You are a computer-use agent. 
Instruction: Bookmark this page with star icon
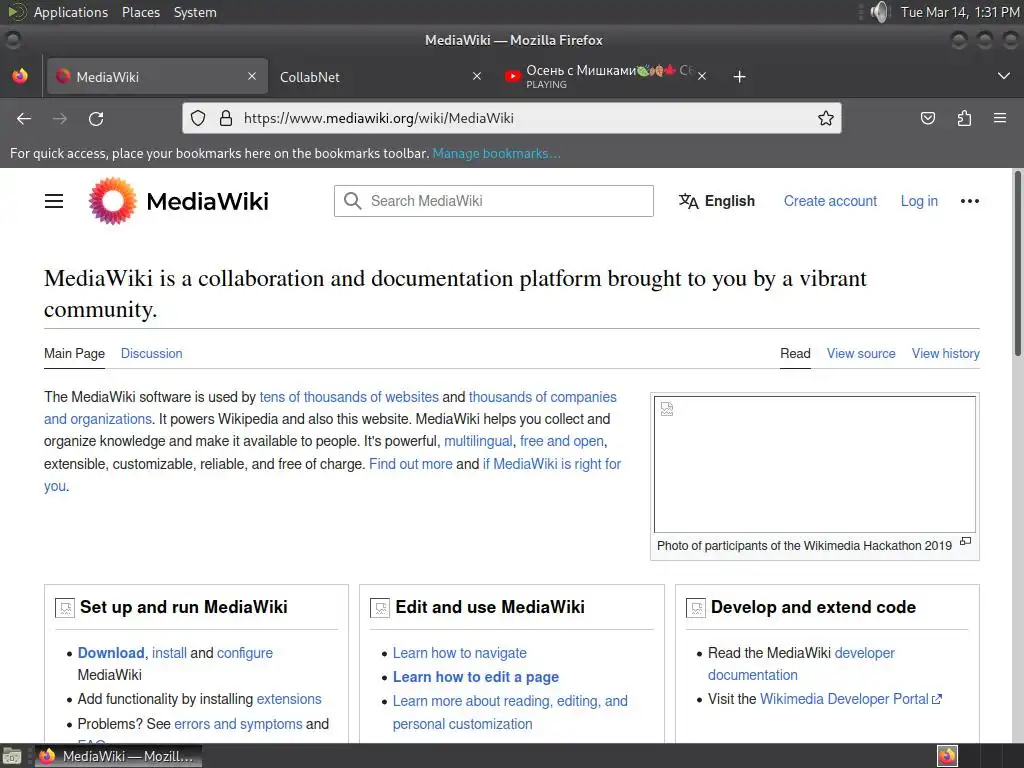pos(825,118)
